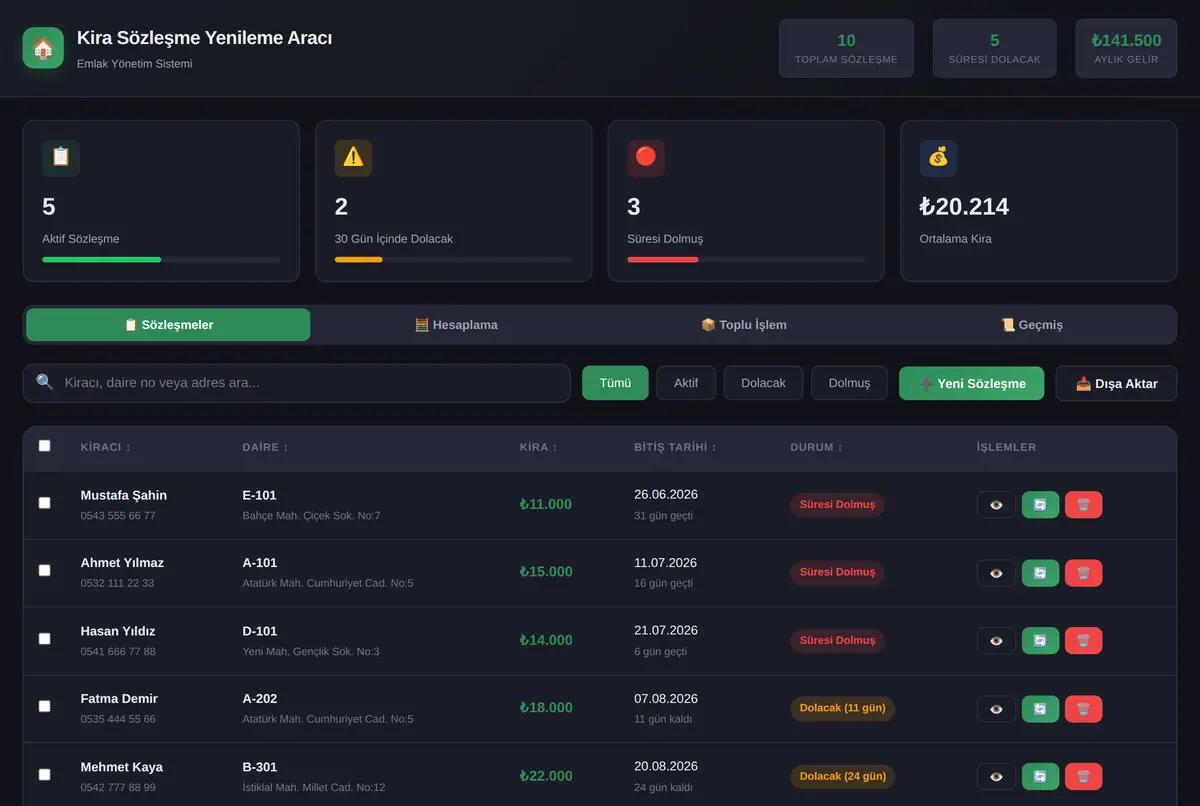Screen dimensions: 1200x806
Task: Click the money bag icon on Ortalama Kira card
Action: click(938, 158)
